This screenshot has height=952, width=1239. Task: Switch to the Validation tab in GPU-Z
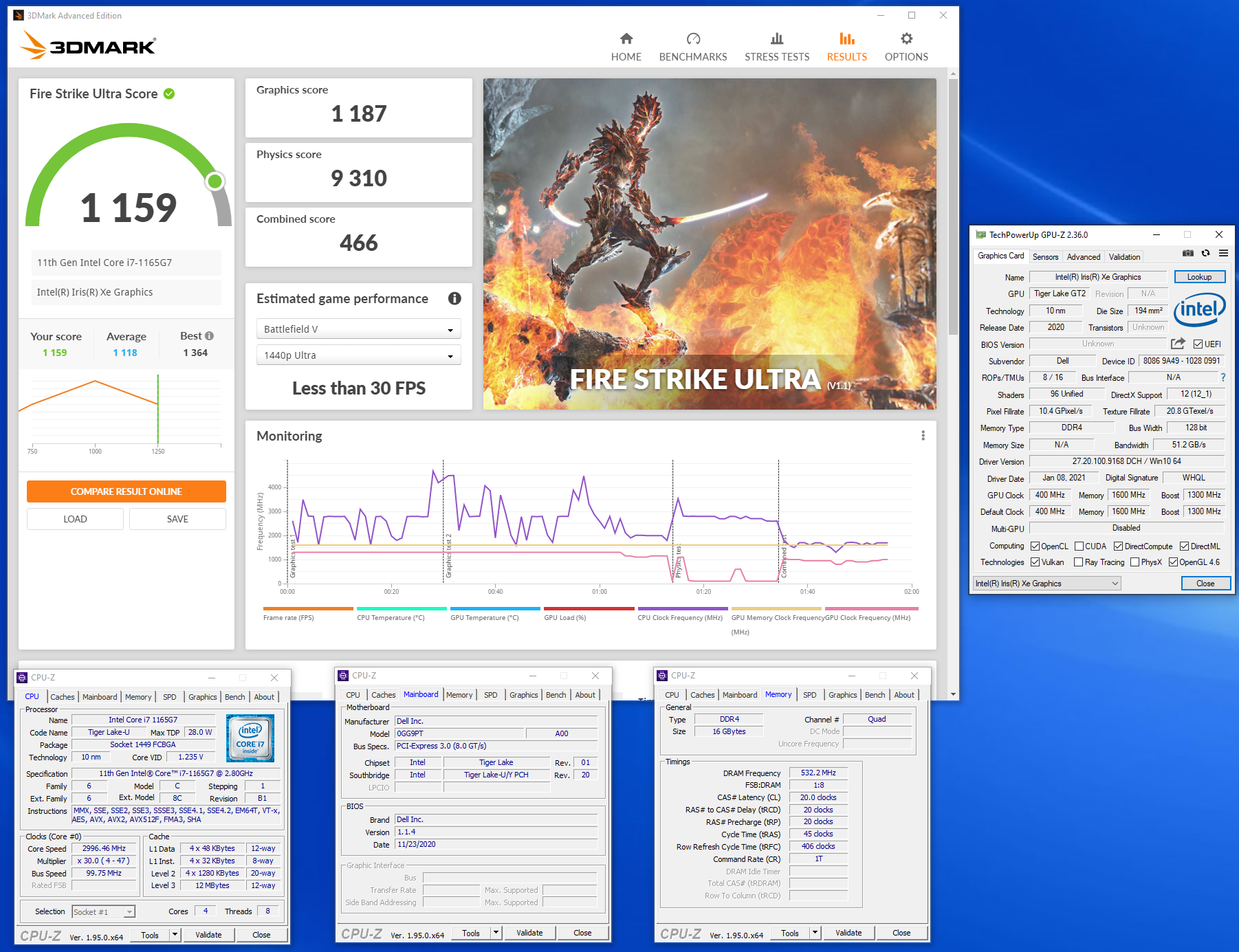1124,257
